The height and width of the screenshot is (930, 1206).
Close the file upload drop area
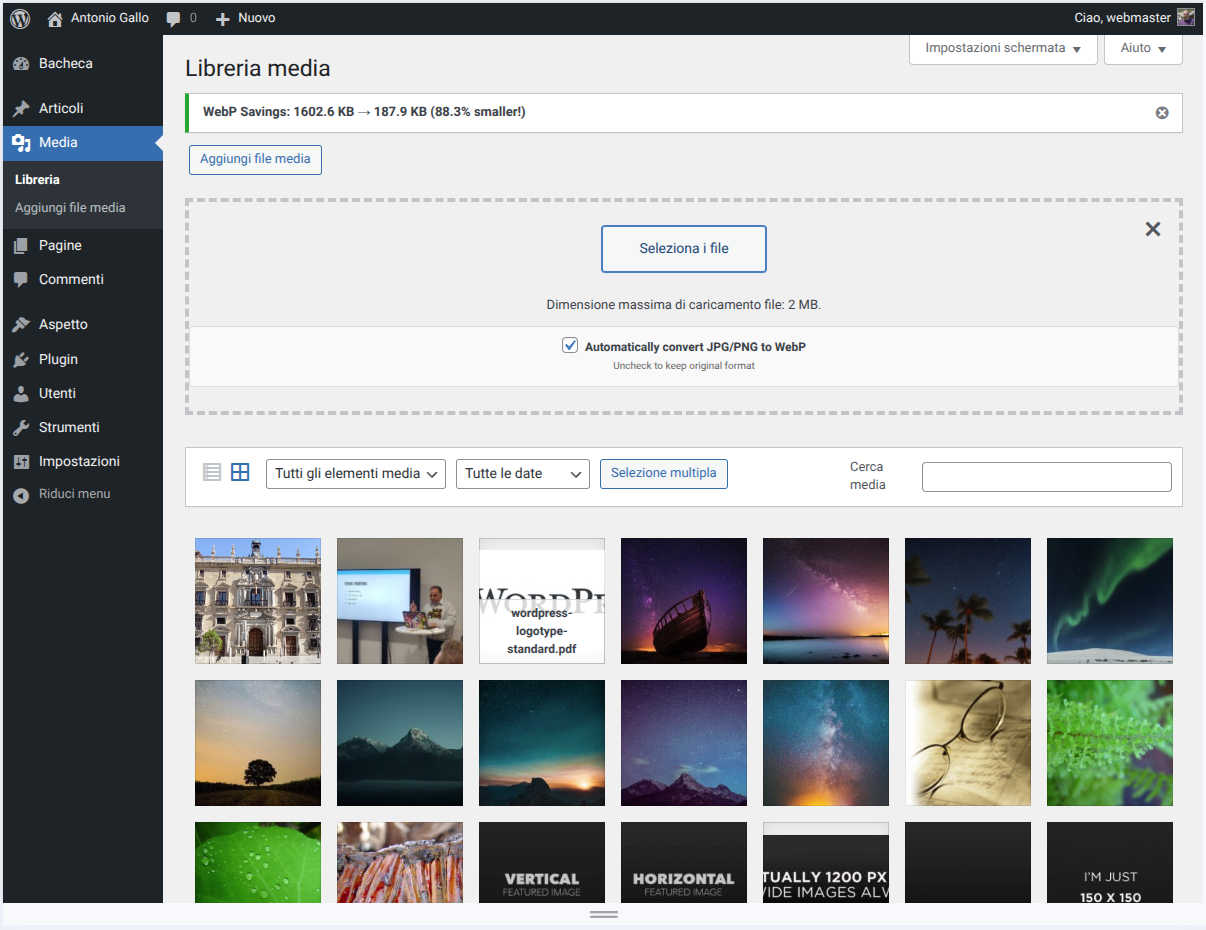[1153, 229]
